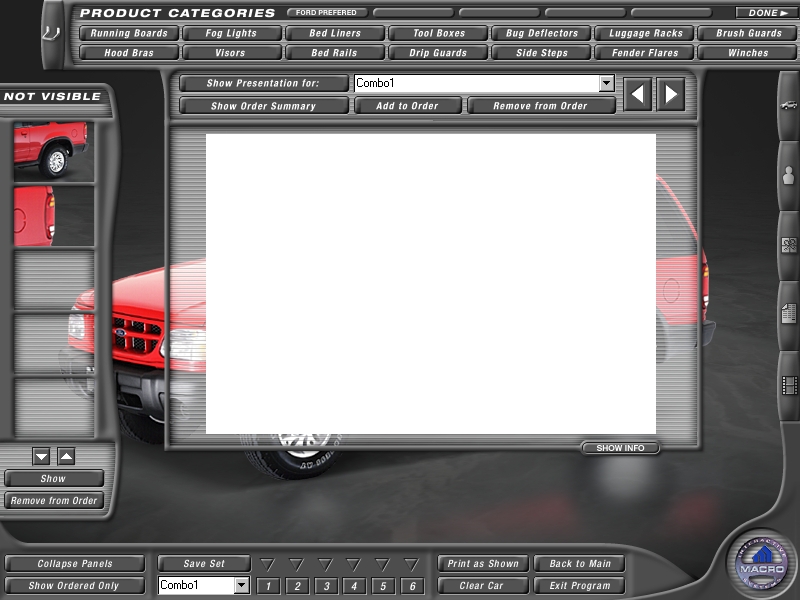Click Add to Order
The width and height of the screenshot is (800, 600).
407,106
